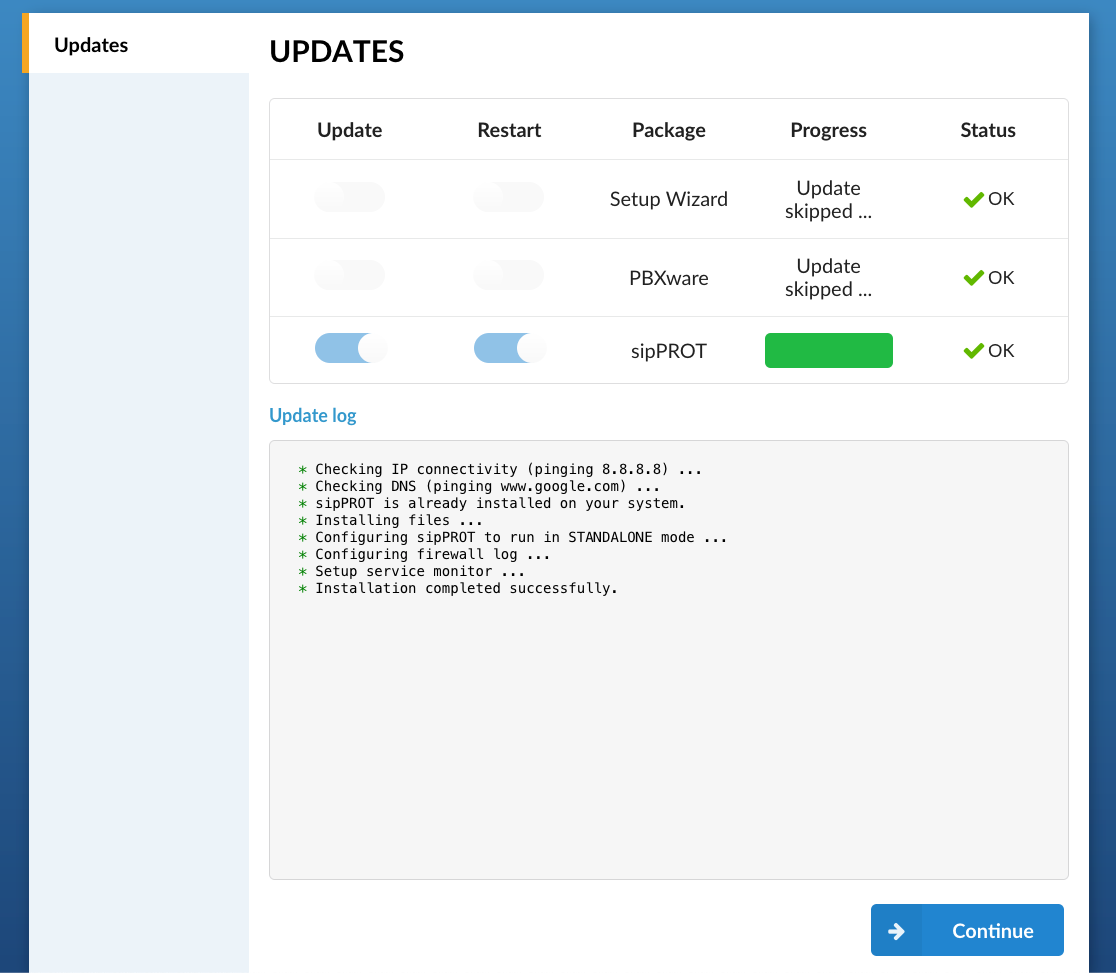Click PBXware's "Update skipped" progress text

coord(828,278)
